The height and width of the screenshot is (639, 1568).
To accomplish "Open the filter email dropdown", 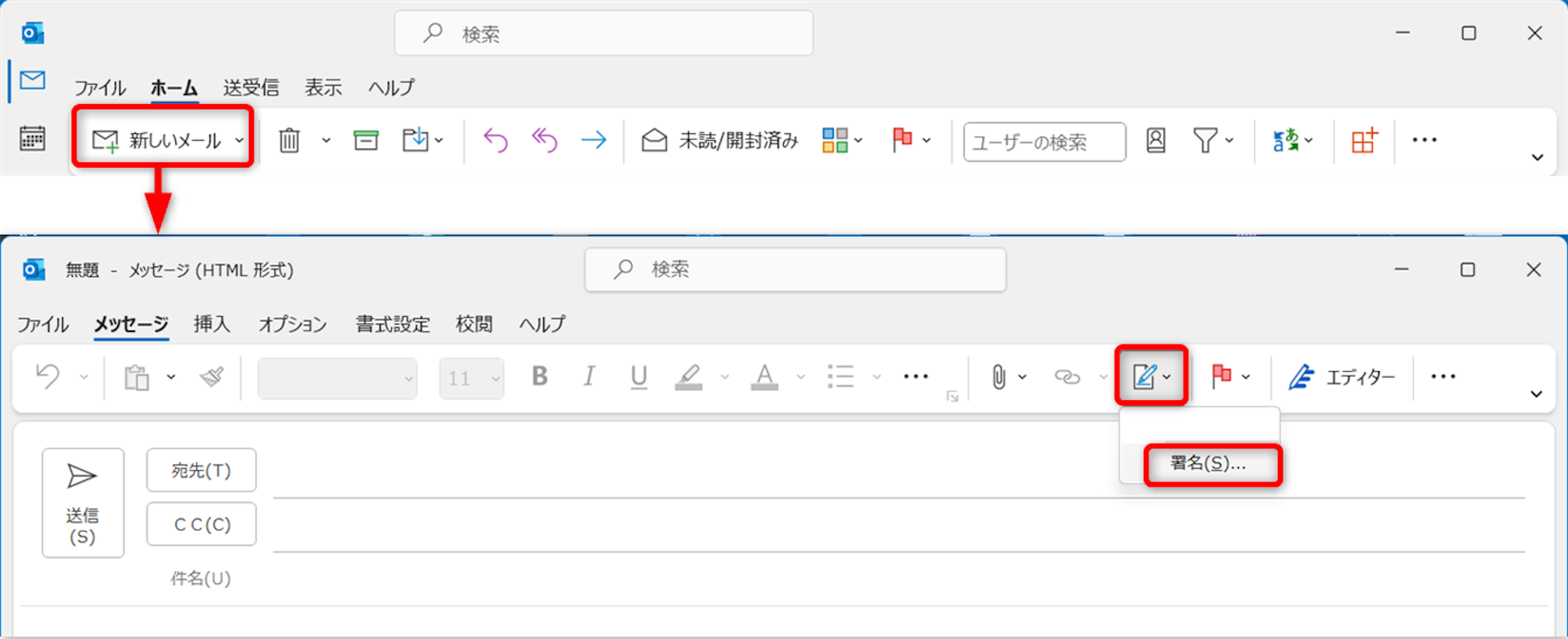I will click(x=1213, y=141).
